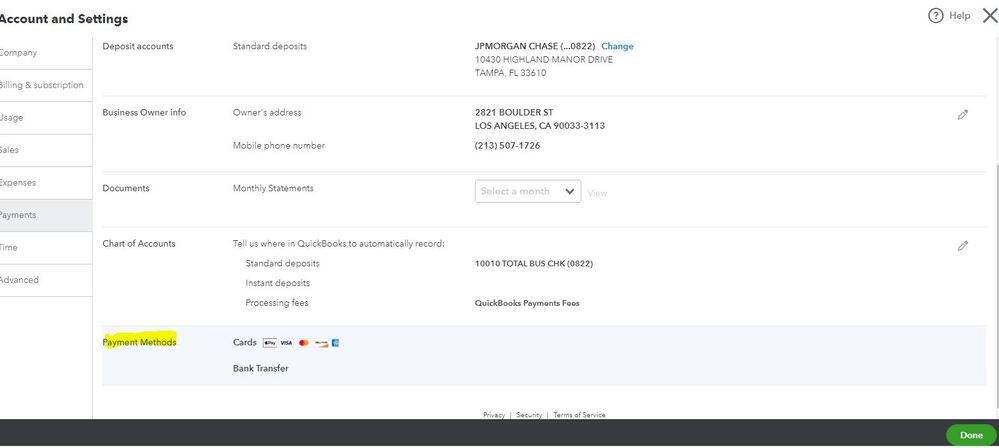This screenshot has height=448, width=999.
Task: Switch to the Sales tab
Action: click(x=46, y=150)
